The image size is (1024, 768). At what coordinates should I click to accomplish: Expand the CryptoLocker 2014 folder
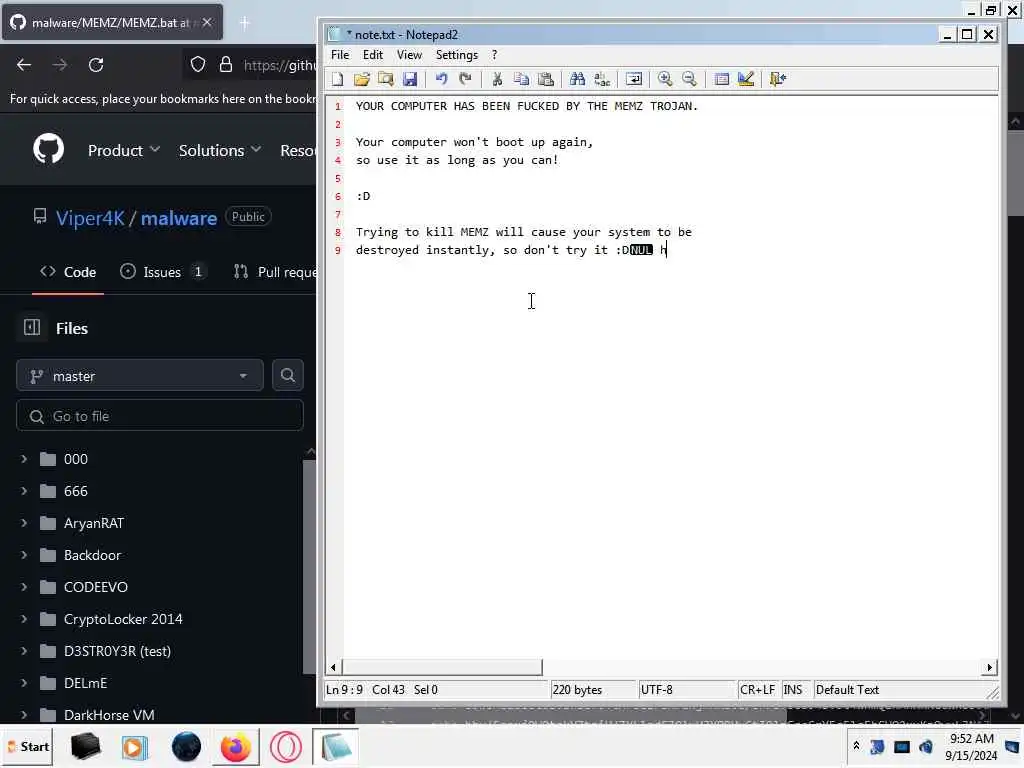24,619
